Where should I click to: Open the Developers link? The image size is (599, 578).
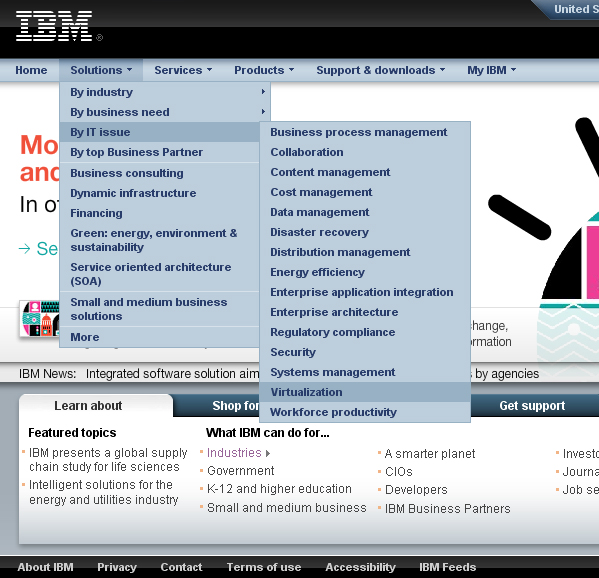(416, 490)
